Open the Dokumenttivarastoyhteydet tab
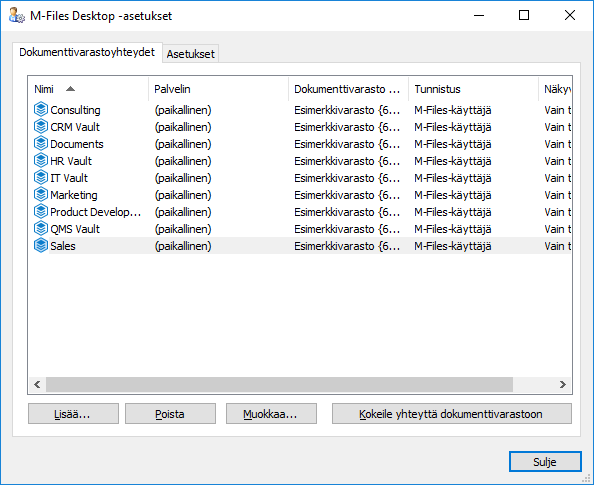Image resolution: width=594 pixels, height=485 pixels. [87, 52]
